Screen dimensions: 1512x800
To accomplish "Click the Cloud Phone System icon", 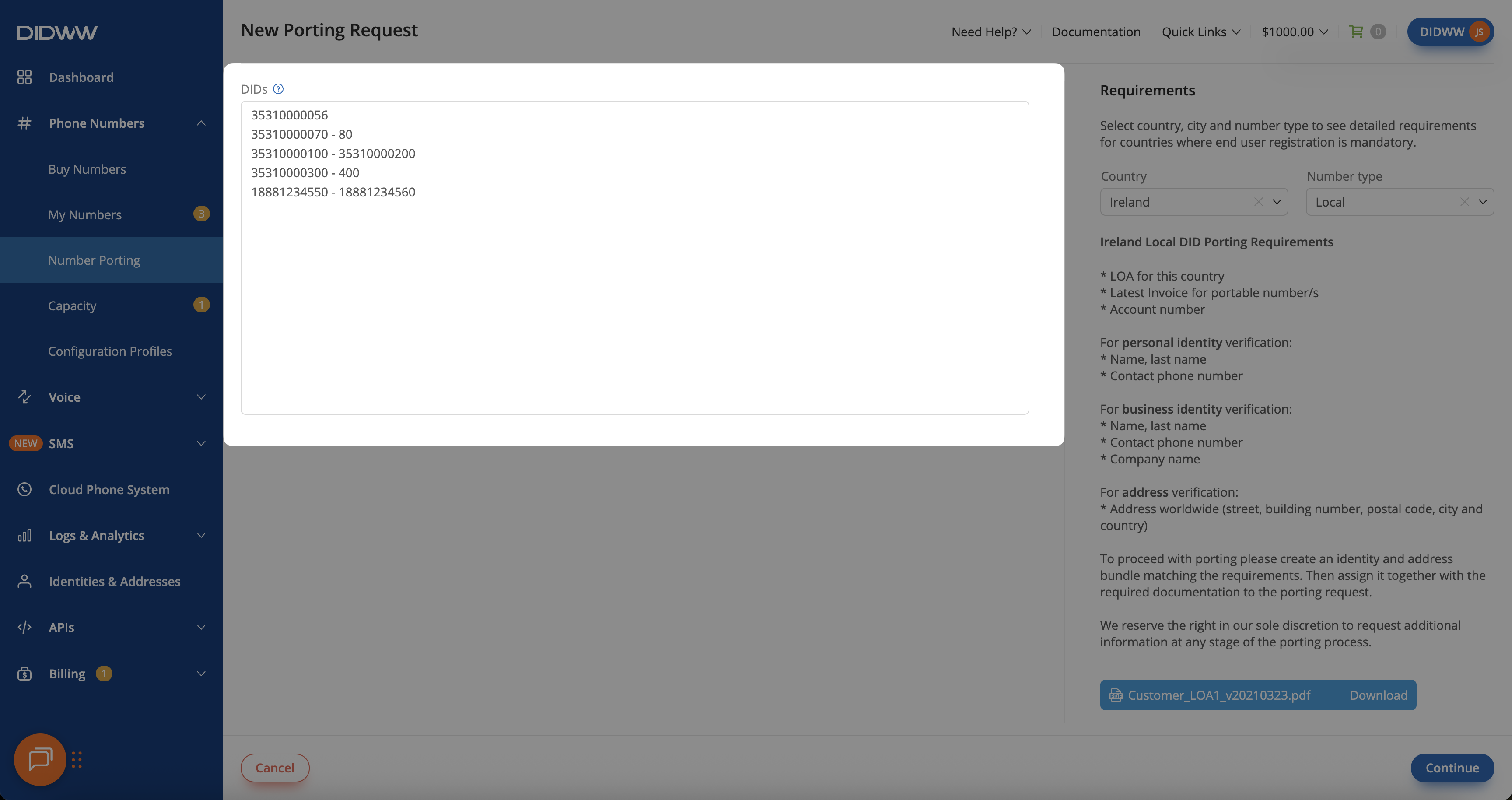I will [24, 489].
